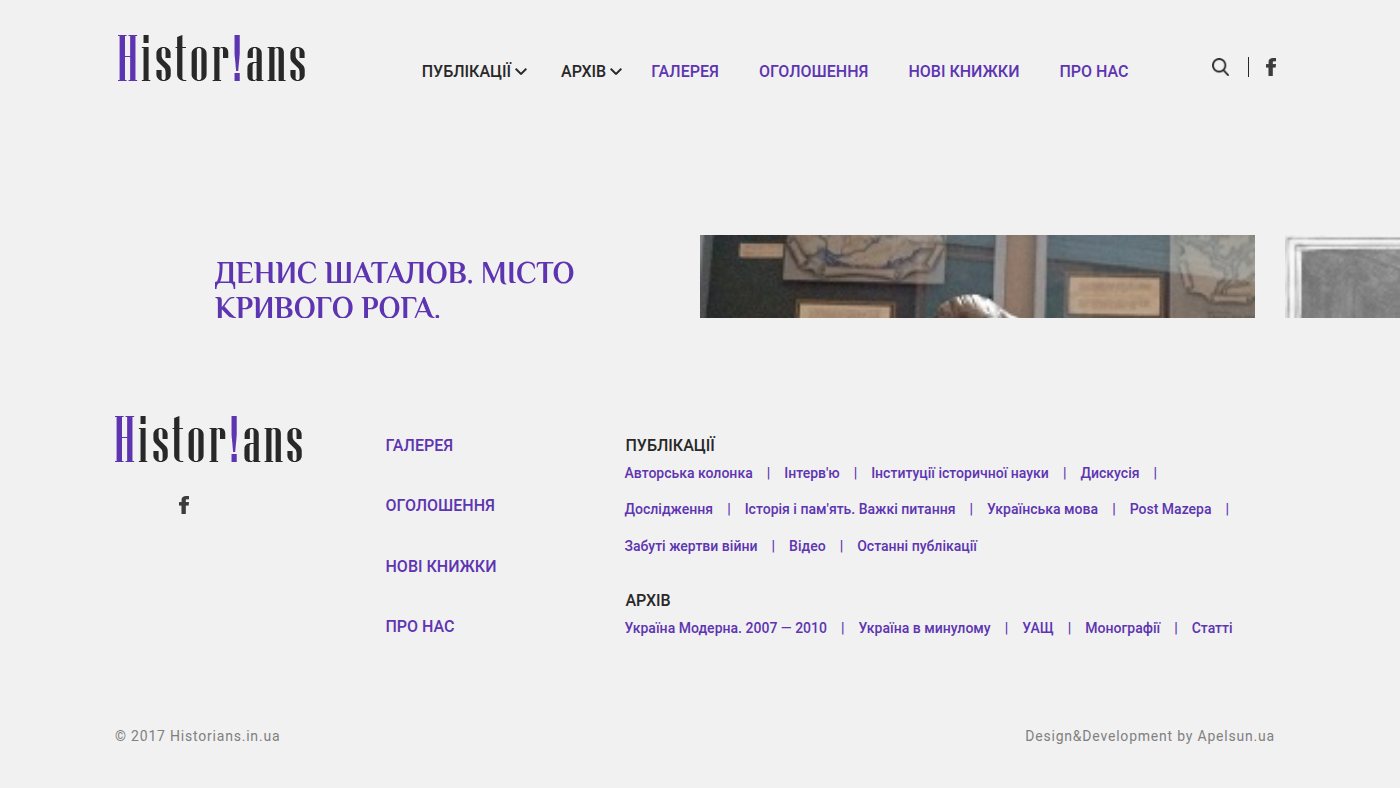Click the © 2017 Historians.in.ua text
Viewport: 1400px width, 788px height.
click(x=197, y=736)
